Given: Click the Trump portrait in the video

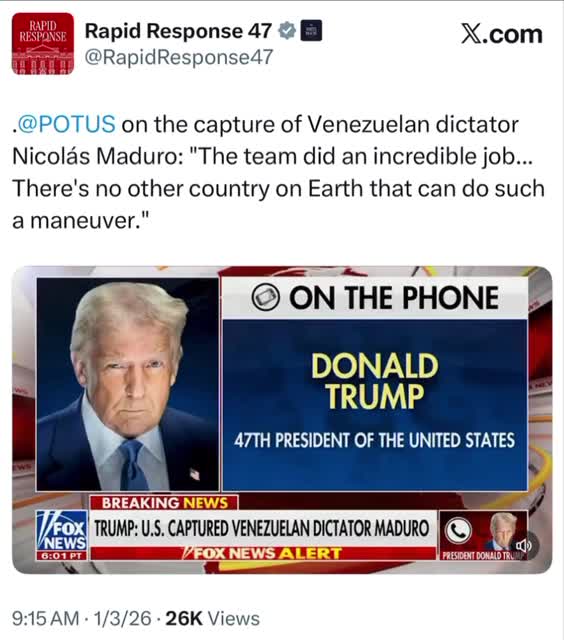Looking at the screenshot, I should coord(128,384).
